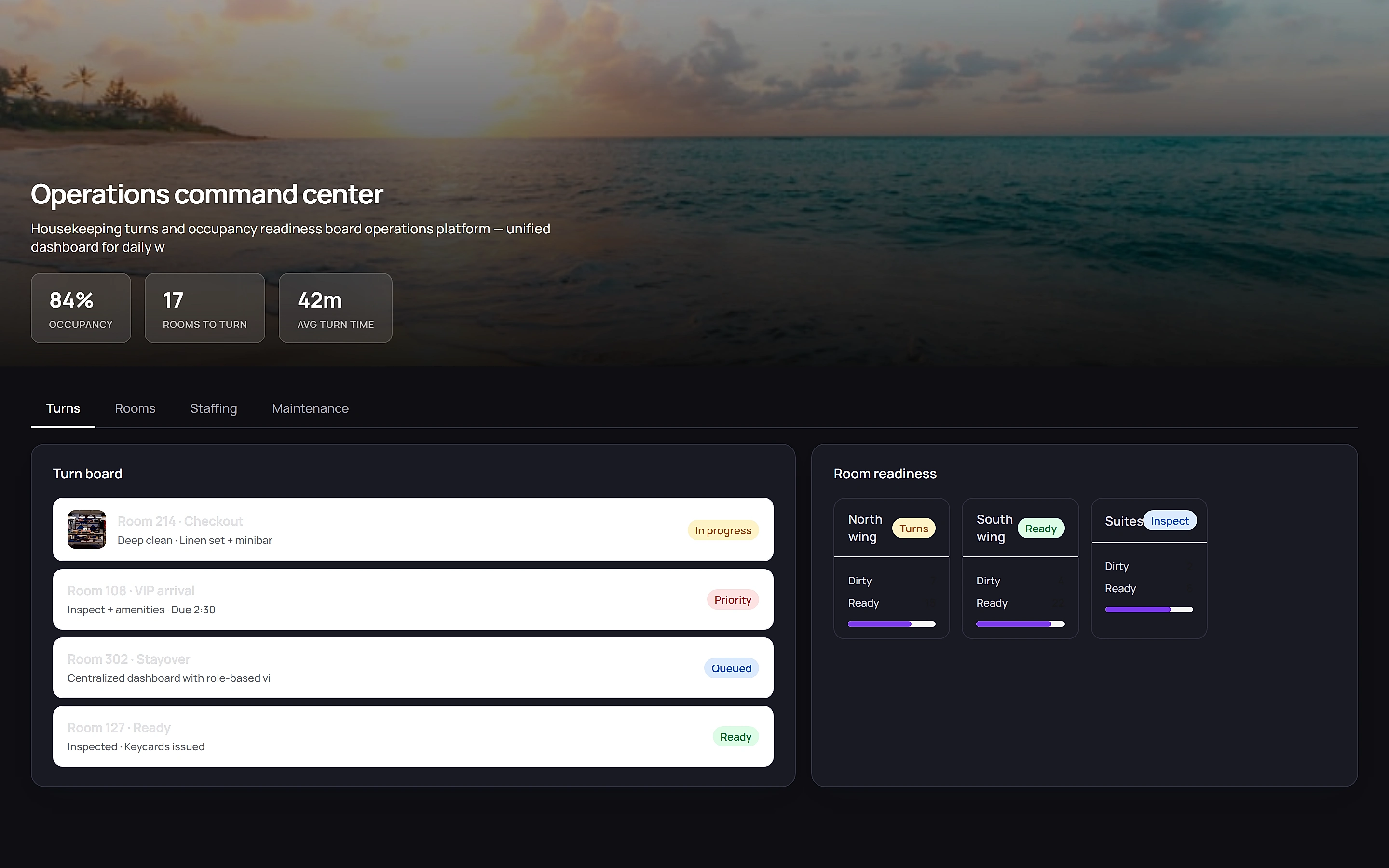Click the Suites progress bar
Image resolution: width=1389 pixels, height=868 pixels.
tap(1149, 610)
